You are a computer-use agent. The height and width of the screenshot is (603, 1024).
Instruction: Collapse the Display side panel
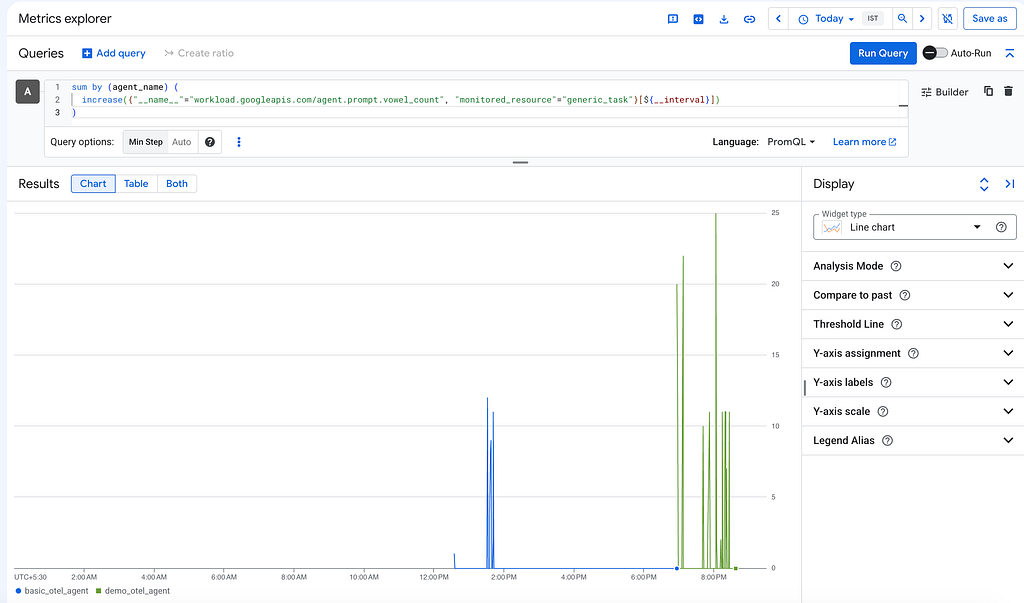coord(1010,184)
